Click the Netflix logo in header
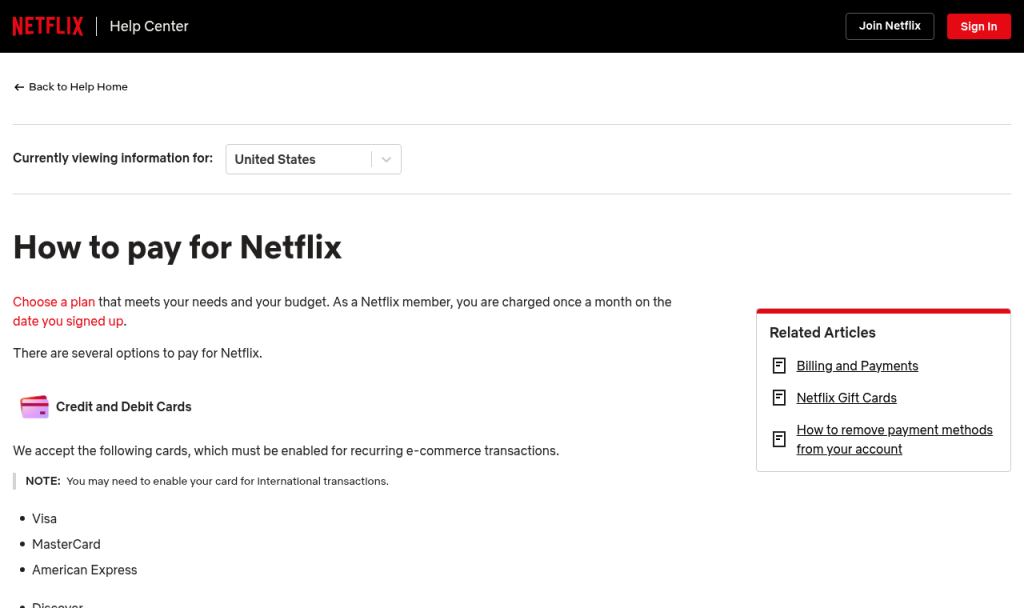The height and width of the screenshot is (608, 1024). (48, 26)
